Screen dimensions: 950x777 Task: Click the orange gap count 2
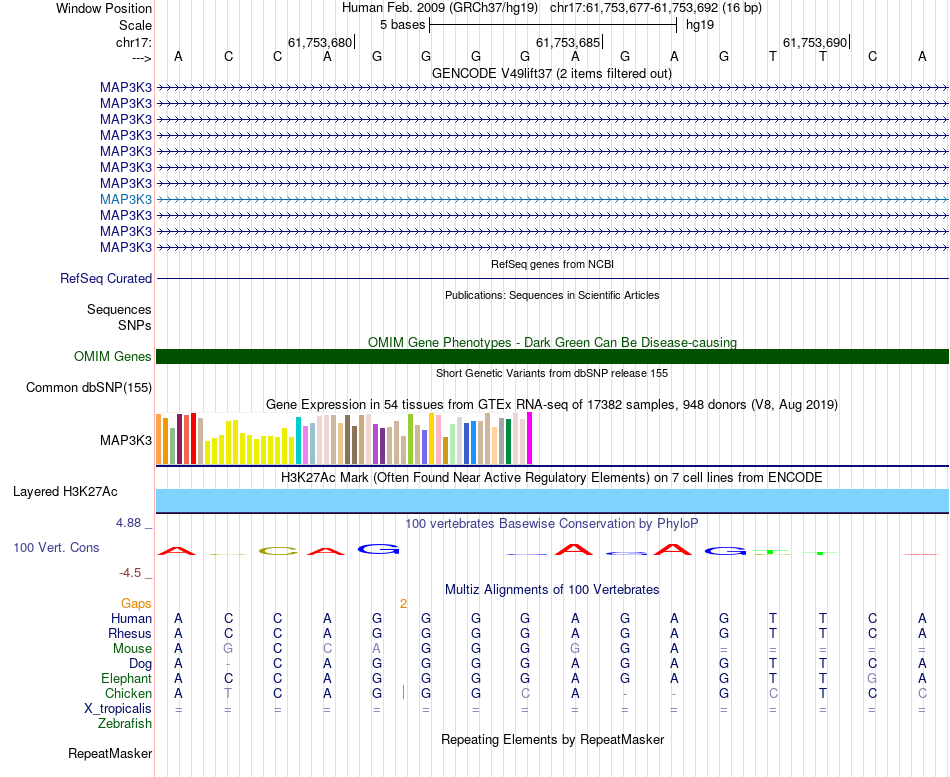tap(404, 604)
